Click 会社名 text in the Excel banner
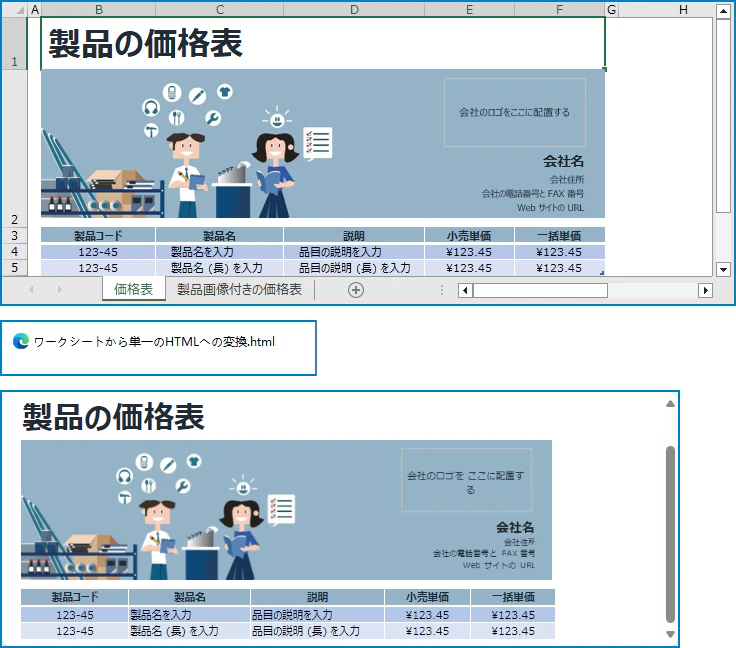Viewport: 736px width, 648px height. coord(564,161)
